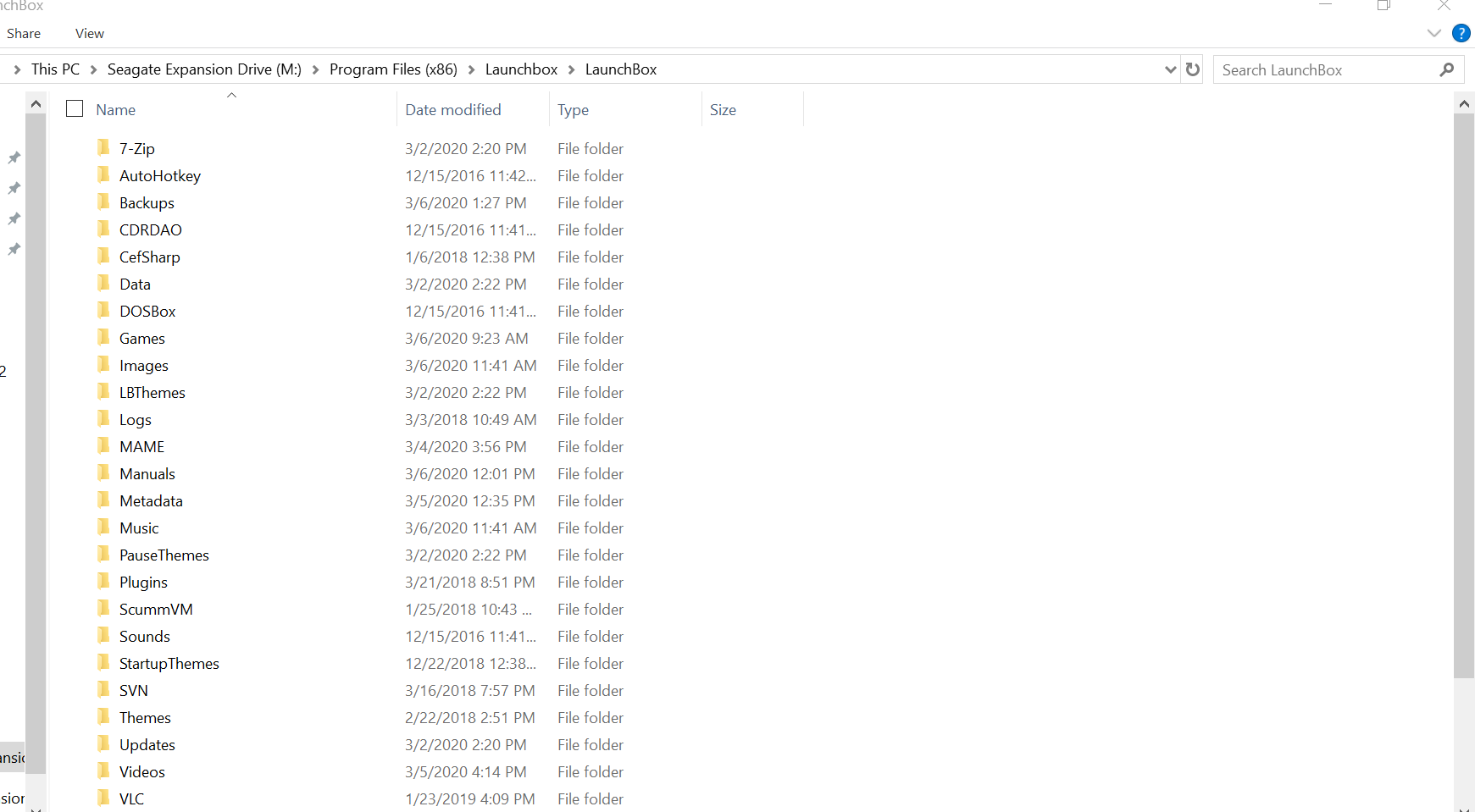The image size is (1475, 812).
Task: Expand the chevron after Program Files (x86)
Action: tap(471, 69)
